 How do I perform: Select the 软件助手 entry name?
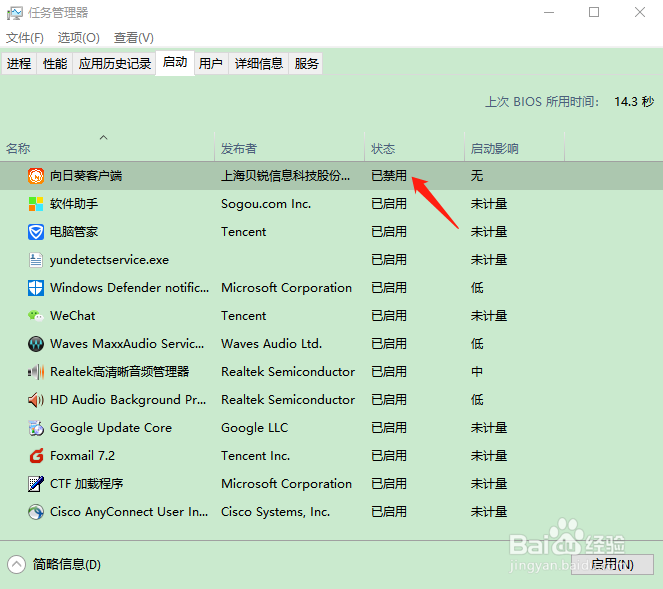pyautogui.click(x=74, y=204)
